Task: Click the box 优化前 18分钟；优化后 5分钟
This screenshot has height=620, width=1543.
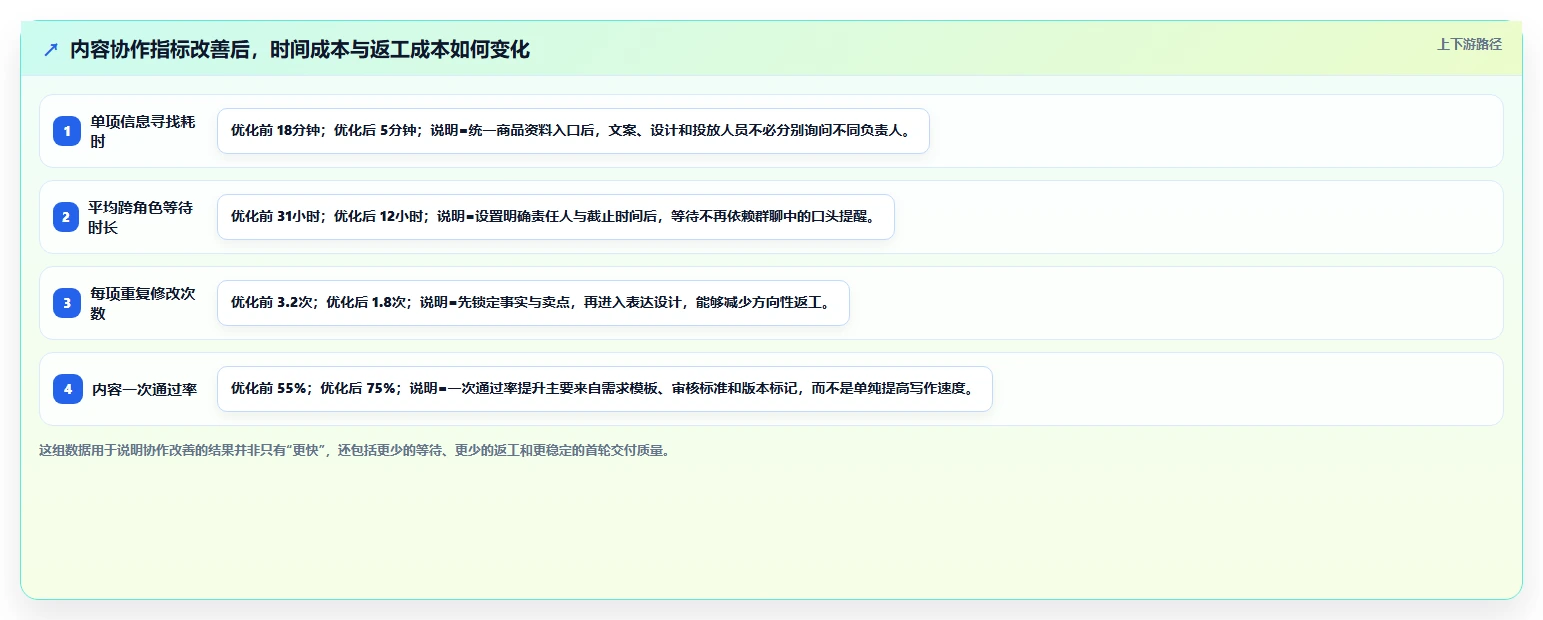Action: tap(573, 131)
